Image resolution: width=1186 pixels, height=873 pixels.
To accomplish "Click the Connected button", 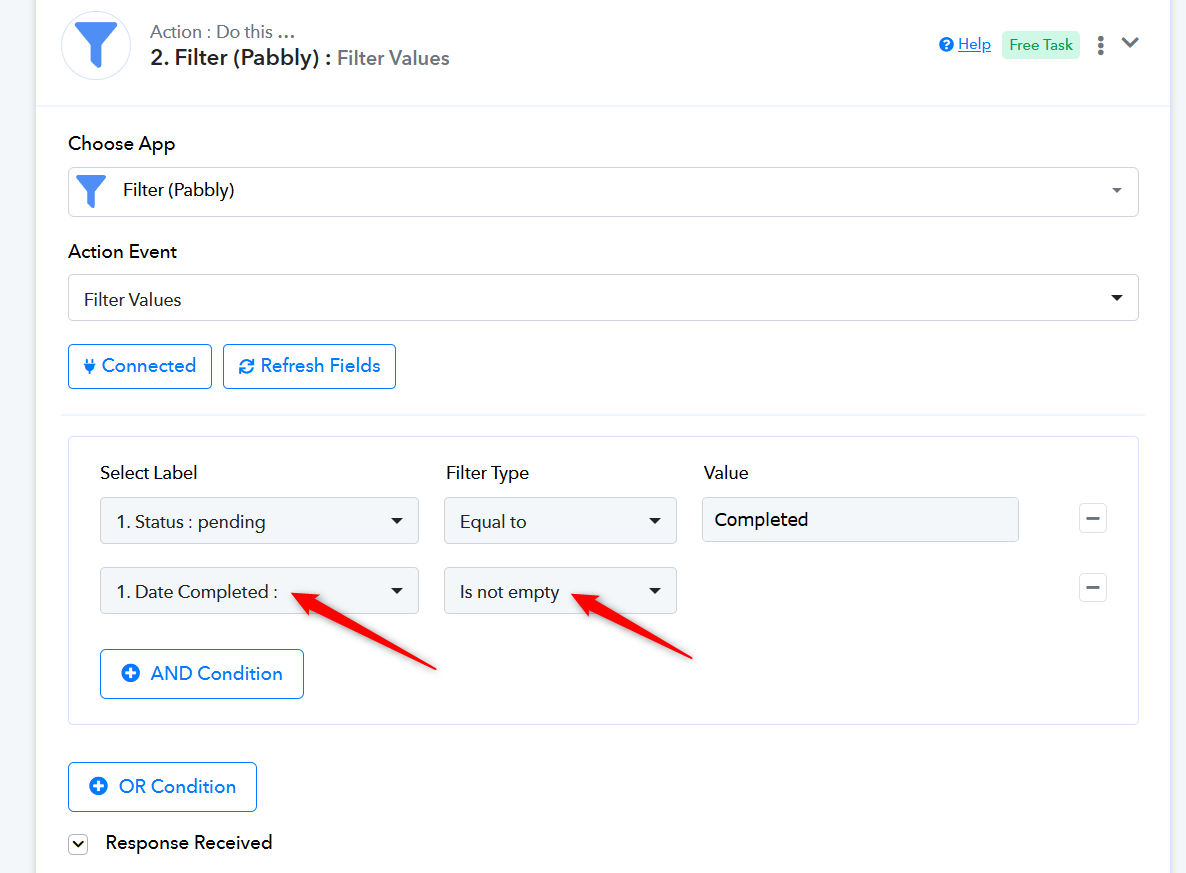I will coord(140,366).
